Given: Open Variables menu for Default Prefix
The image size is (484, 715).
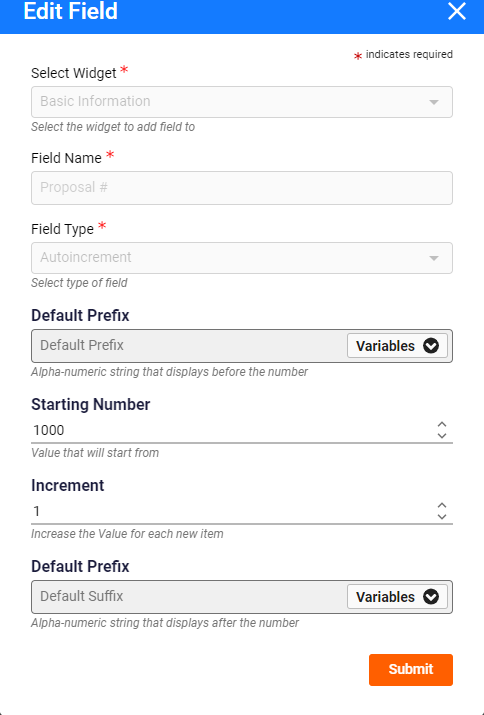Looking at the screenshot, I should pos(397,346).
